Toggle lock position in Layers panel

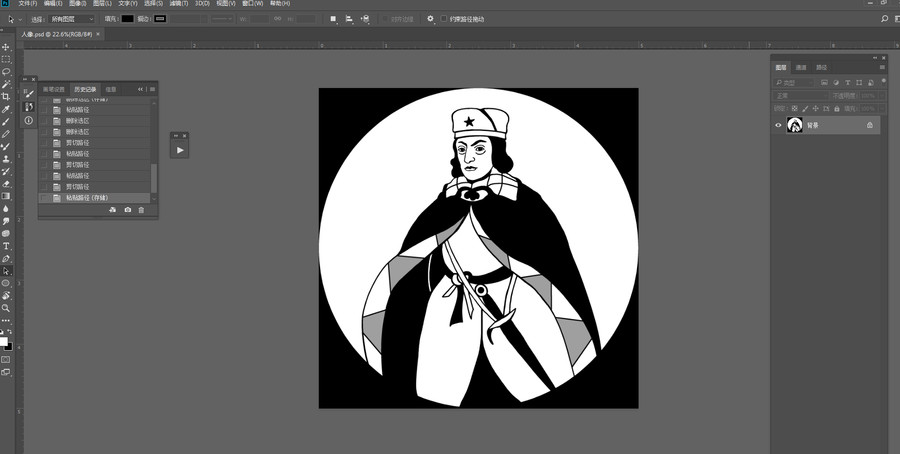[x=816, y=108]
